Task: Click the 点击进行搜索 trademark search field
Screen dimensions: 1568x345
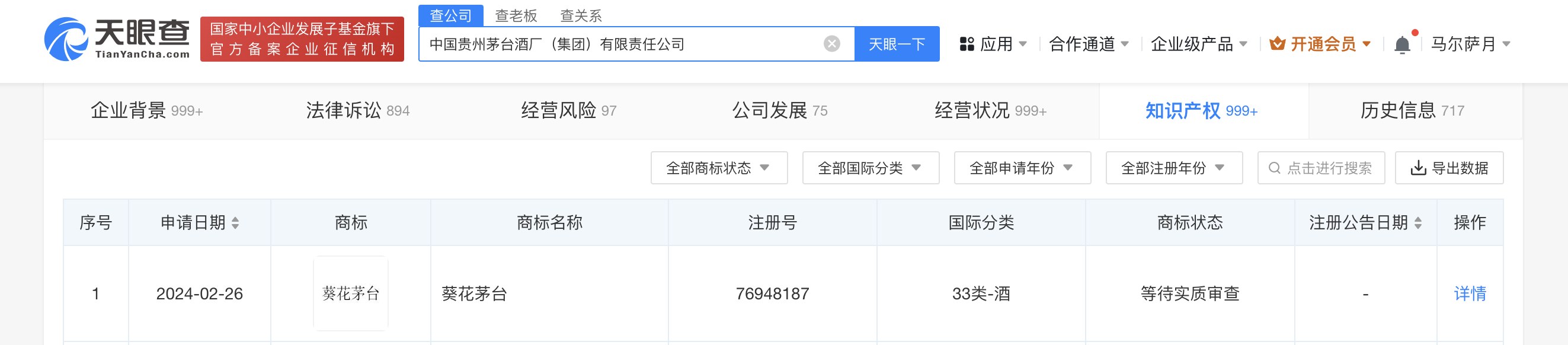Action: pyautogui.click(x=1328, y=168)
